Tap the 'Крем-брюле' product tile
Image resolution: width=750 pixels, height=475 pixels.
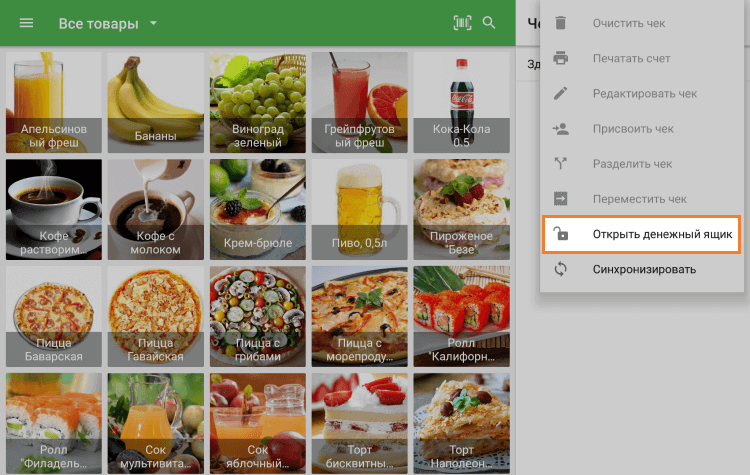tap(257, 209)
